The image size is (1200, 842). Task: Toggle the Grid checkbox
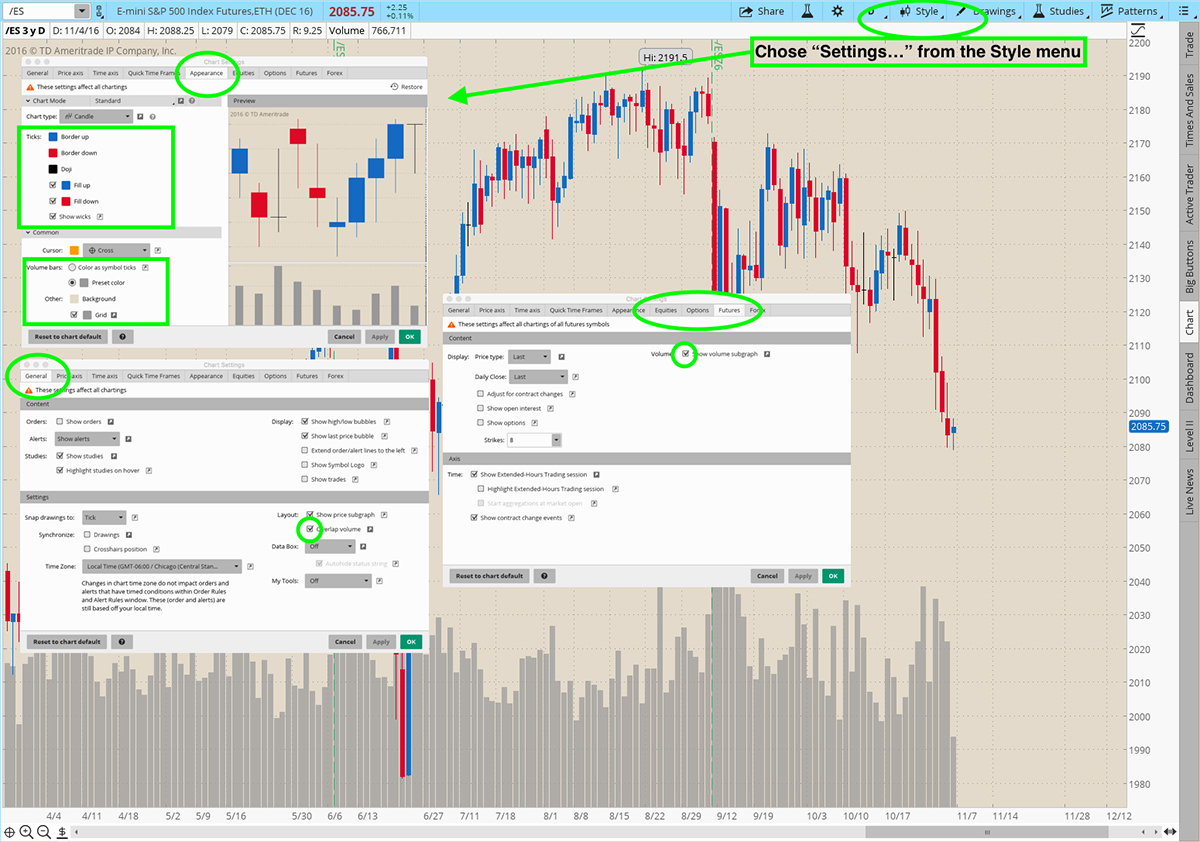(x=72, y=314)
